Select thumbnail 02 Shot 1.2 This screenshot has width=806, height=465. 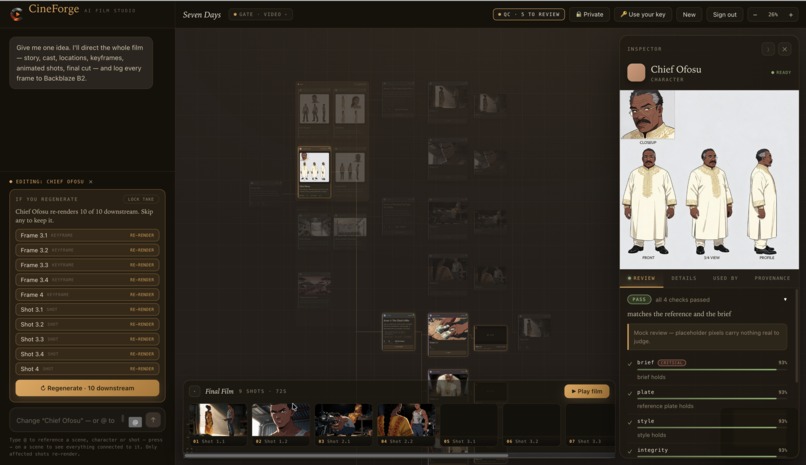pyautogui.click(x=281, y=424)
